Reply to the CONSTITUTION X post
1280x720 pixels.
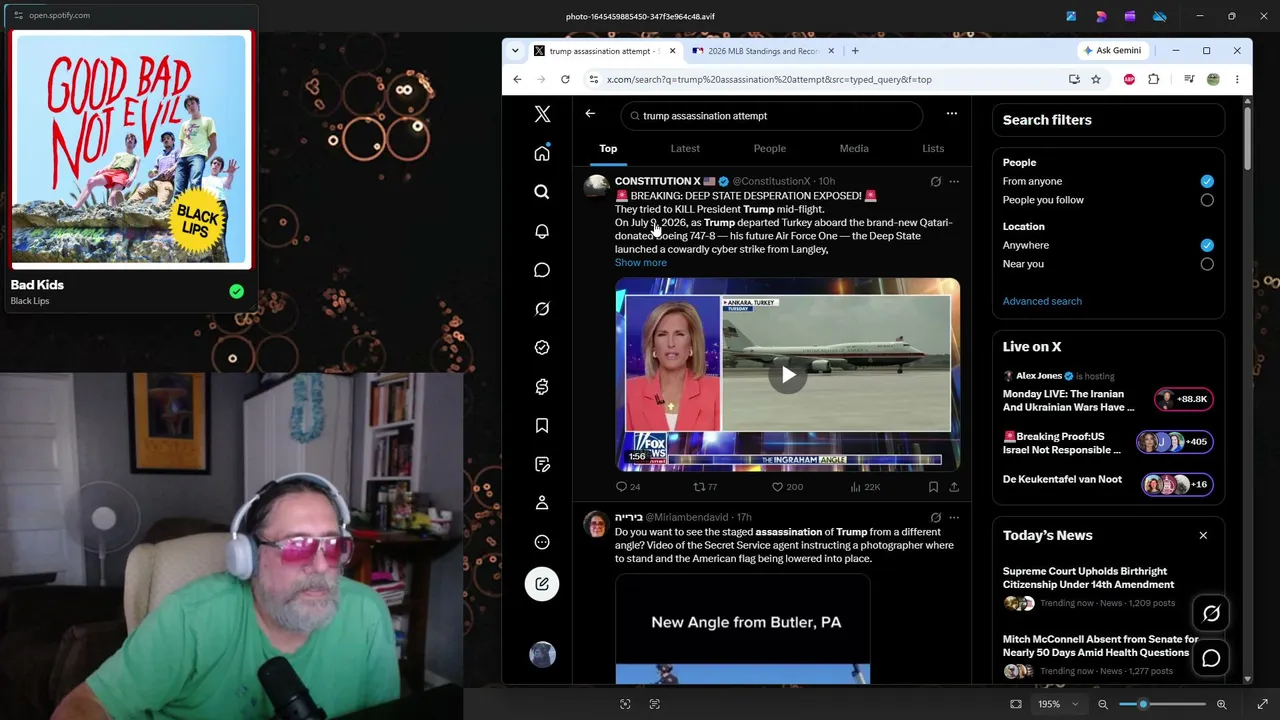coord(628,487)
